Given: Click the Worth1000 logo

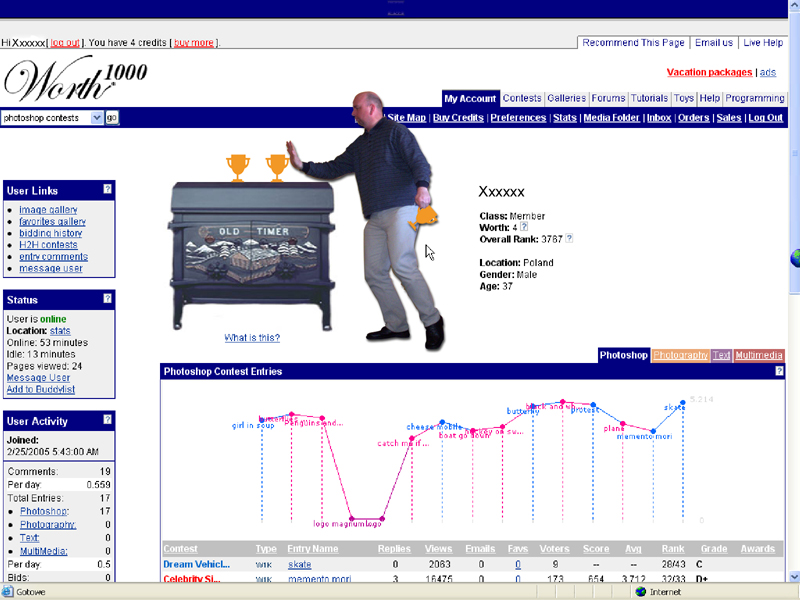Looking at the screenshot, I should point(76,80).
